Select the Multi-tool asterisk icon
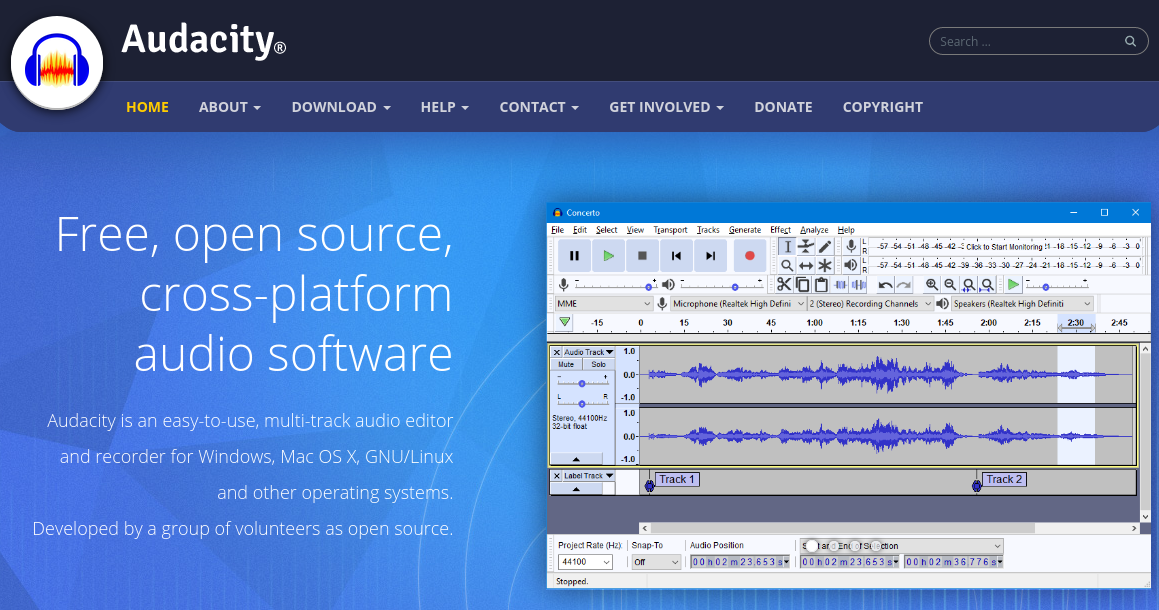The height and width of the screenshot is (610, 1159). [x=825, y=265]
